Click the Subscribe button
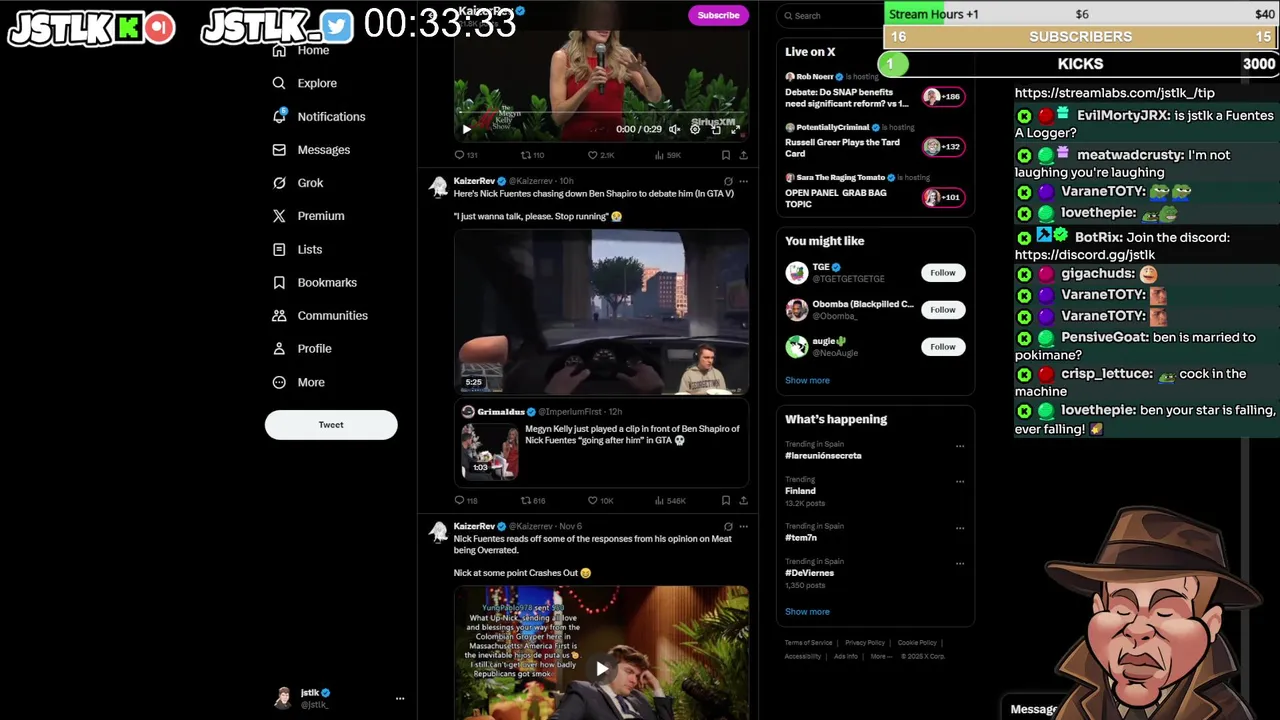The width and height of the screenshot is (1280, 720). (x=718, y=15)
